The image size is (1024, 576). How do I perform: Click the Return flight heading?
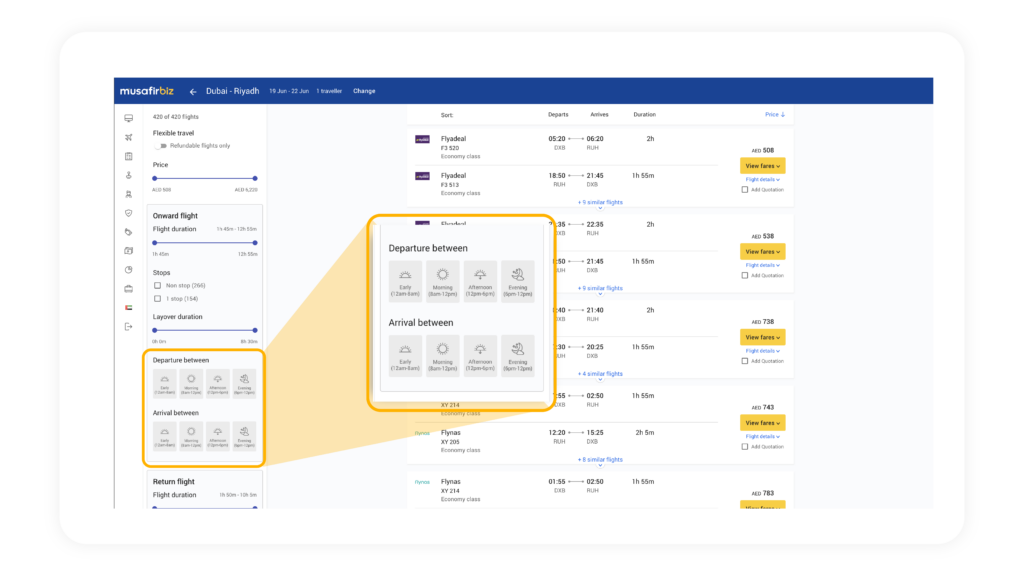[x=174, y=481]
